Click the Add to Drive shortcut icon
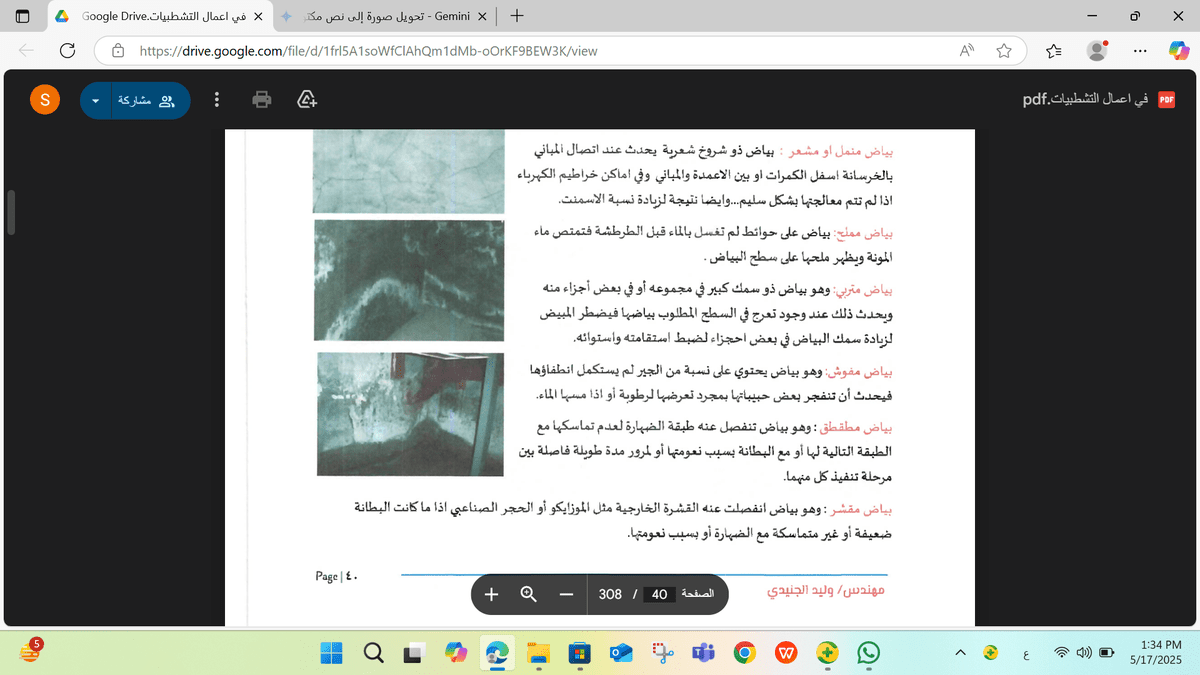The image size is (1200, 675). click(308, 100)
